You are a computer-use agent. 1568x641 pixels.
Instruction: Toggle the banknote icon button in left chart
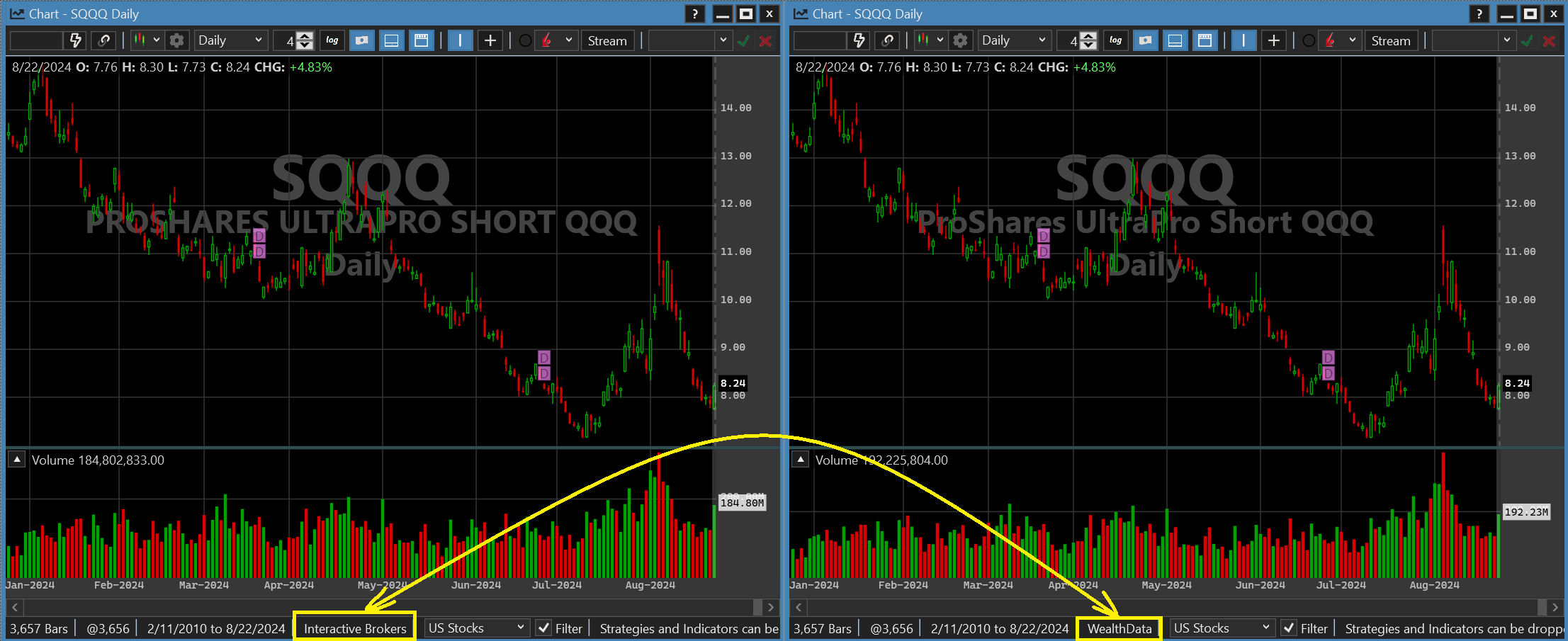(361, 40)
